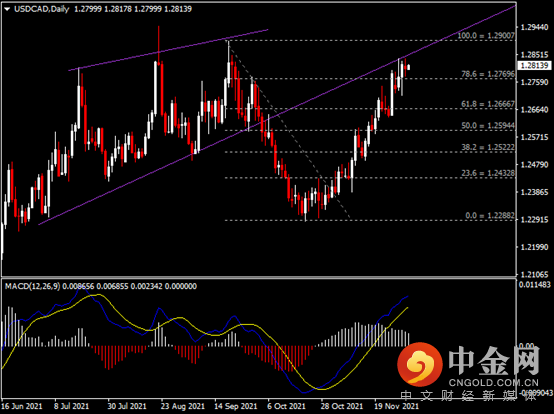Screen dimensions: 554x414
Task: Click the 1.24790 price axis label
Action: coord(535,165)
